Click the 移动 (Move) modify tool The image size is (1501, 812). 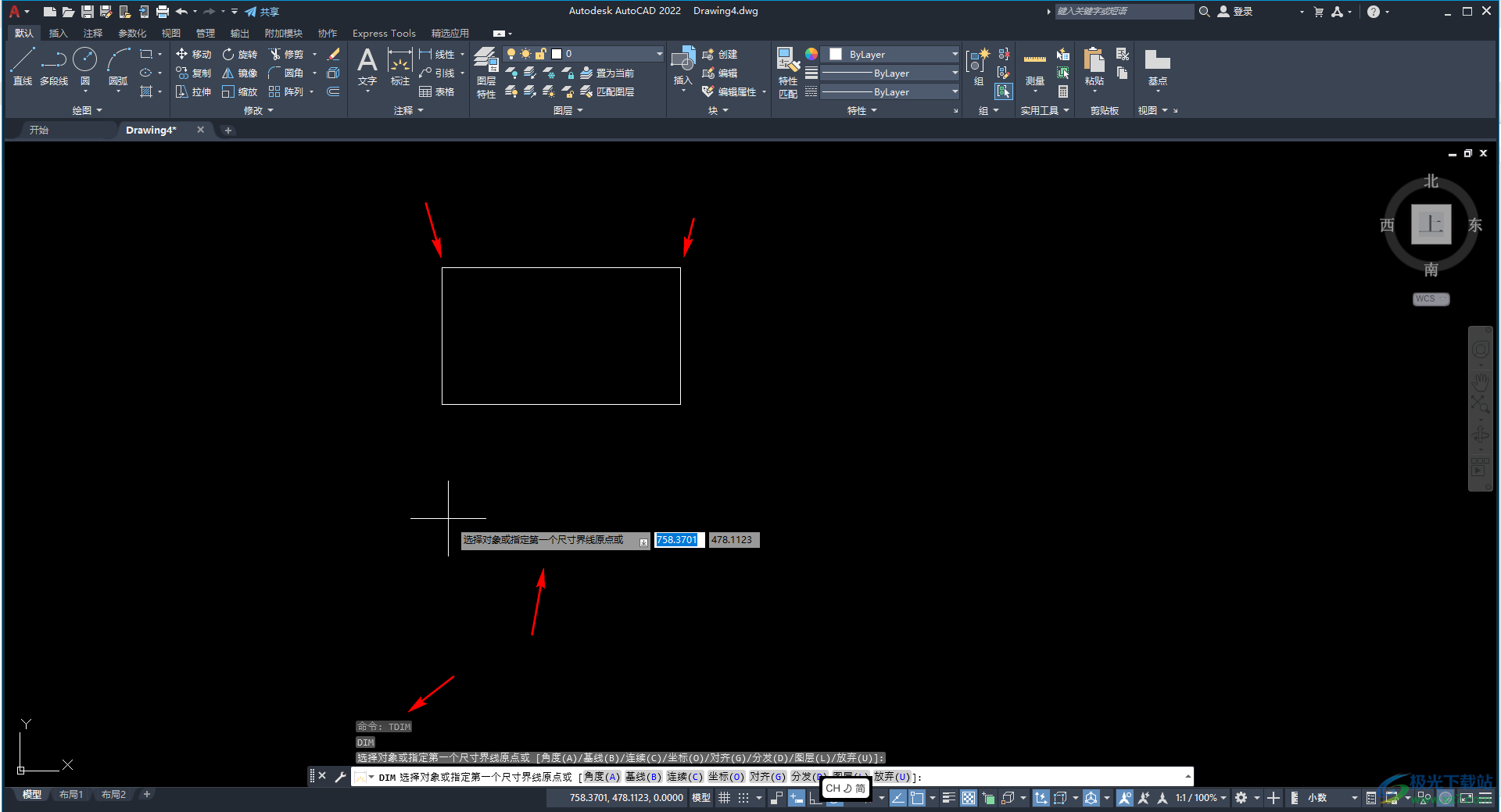point(193,54)
